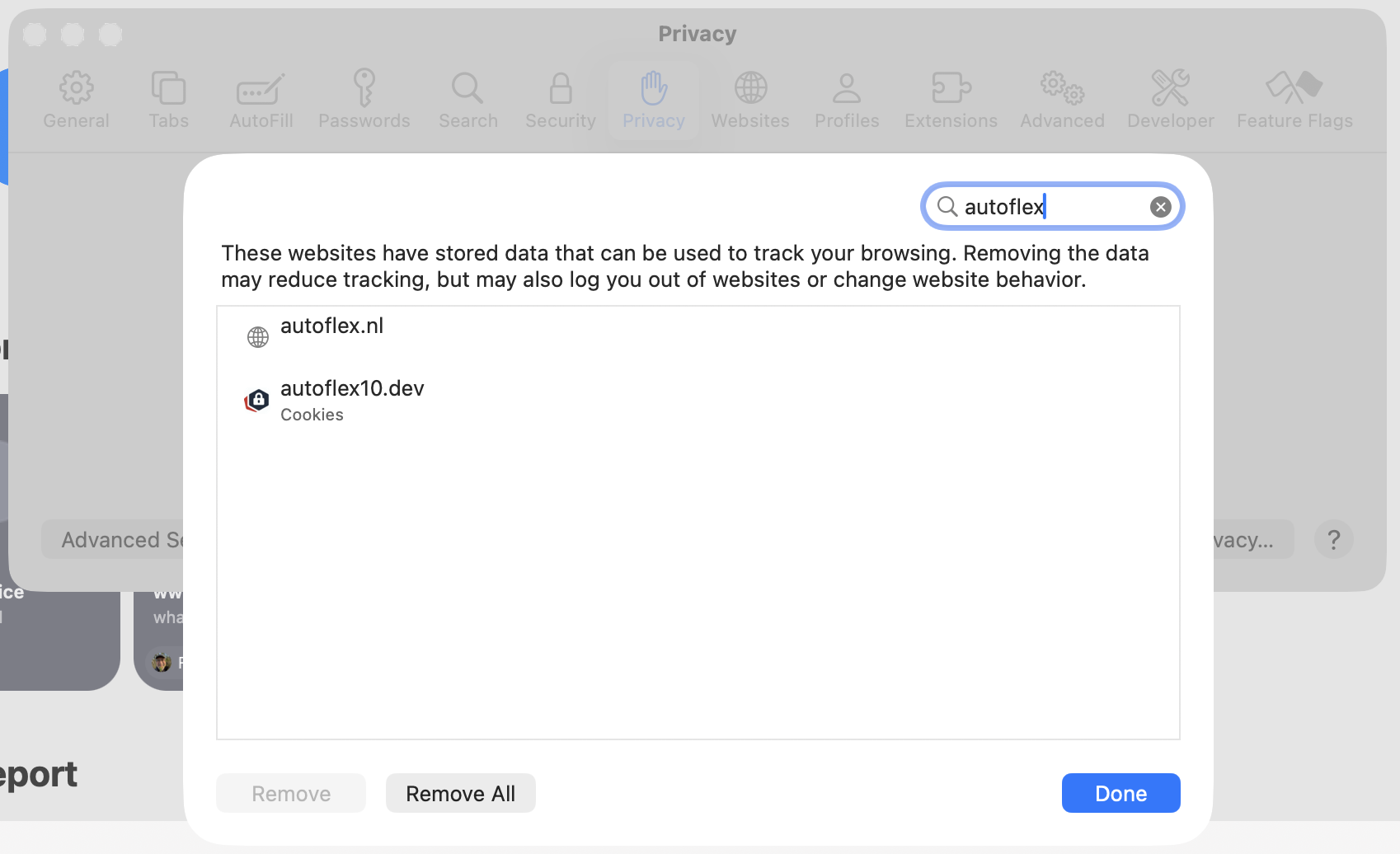Select the Developer tools icon

(1170, 88)
